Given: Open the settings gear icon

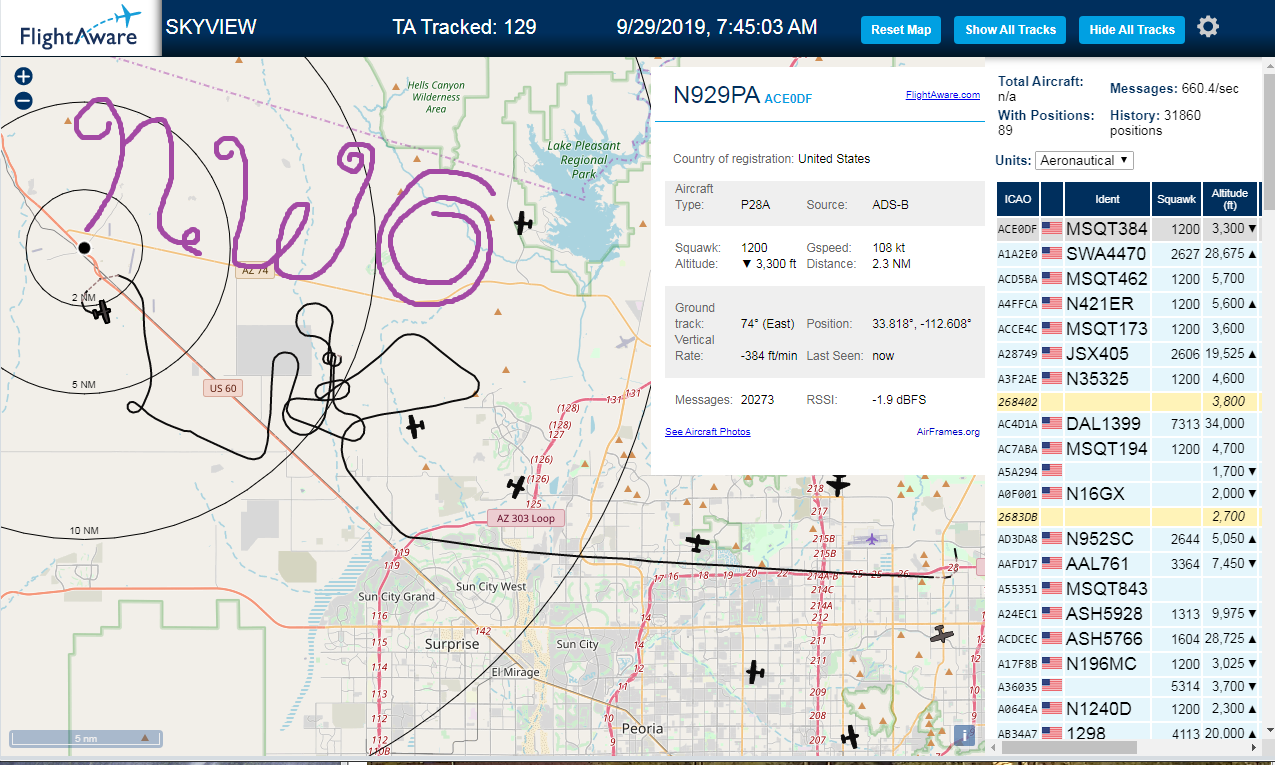Looking at the screenshot, I should (1208, 27).
